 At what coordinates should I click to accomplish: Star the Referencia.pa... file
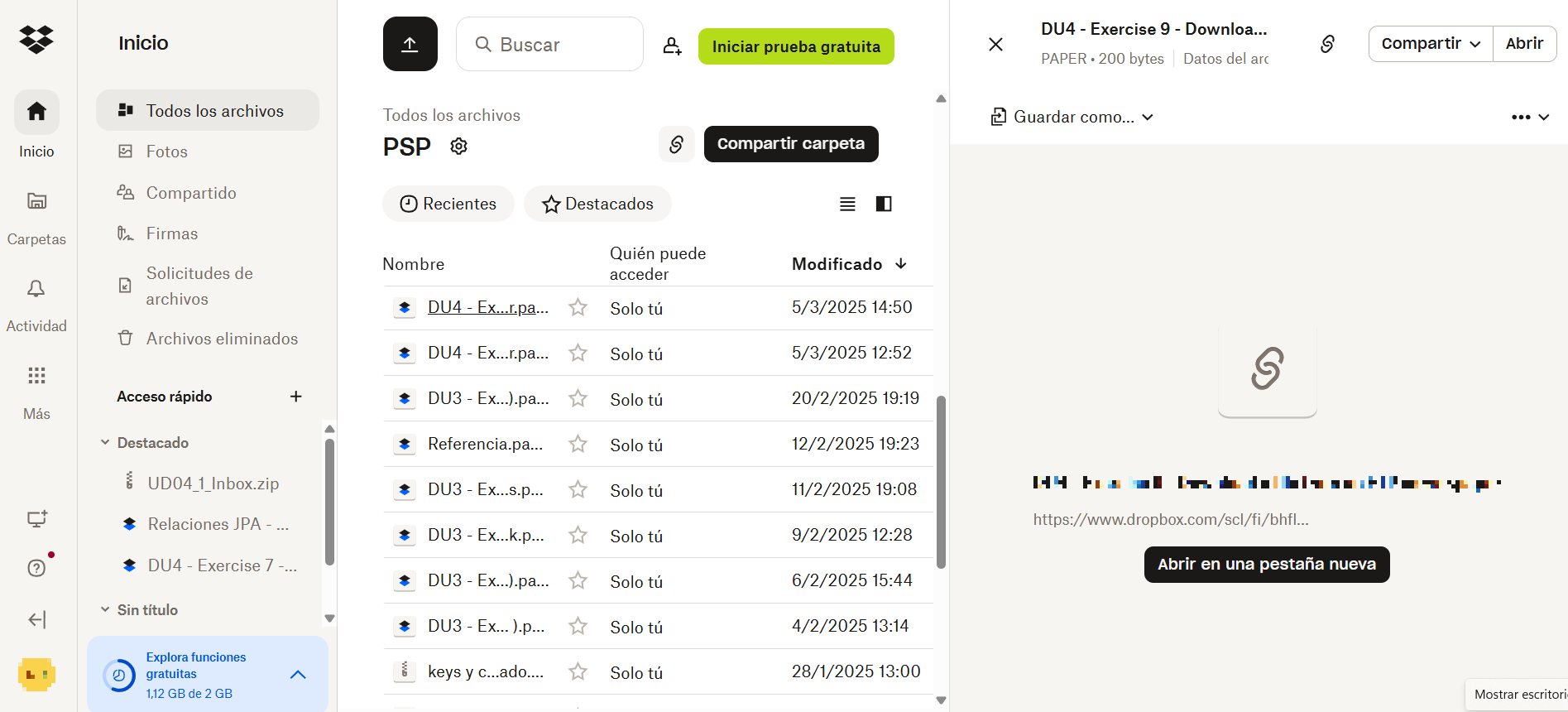click(x=578, y=445)
